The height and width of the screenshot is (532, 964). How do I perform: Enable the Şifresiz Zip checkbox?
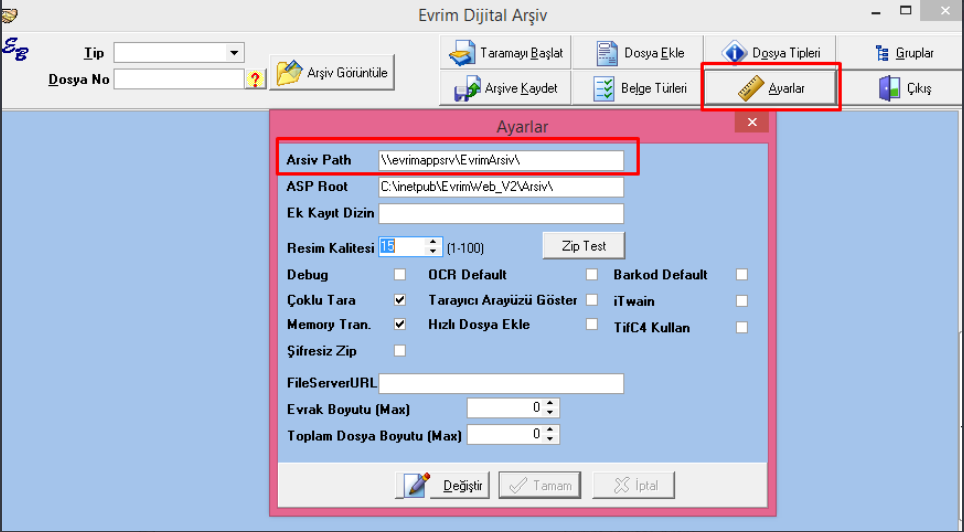point(400,351)
